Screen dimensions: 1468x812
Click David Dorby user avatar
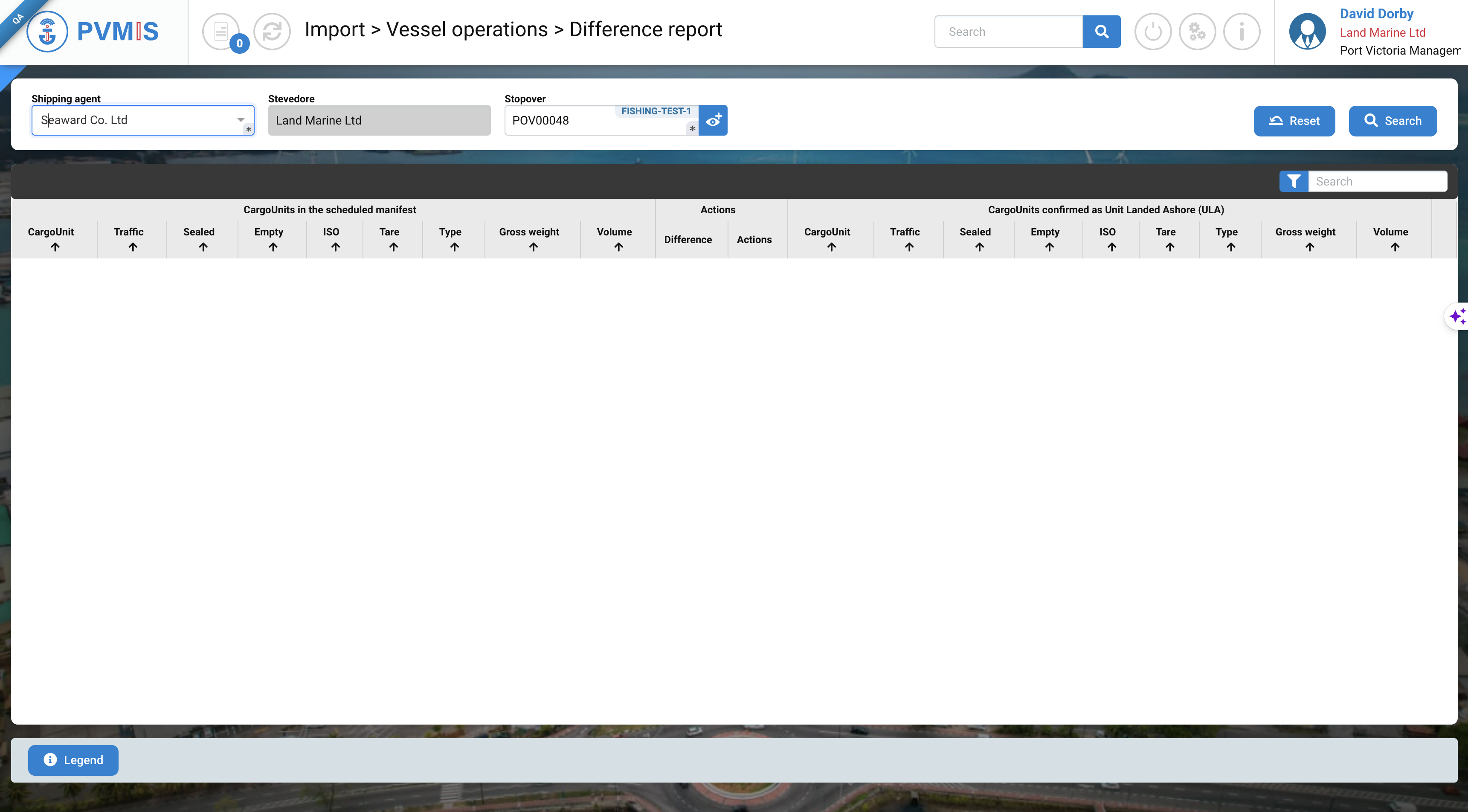1307,32
